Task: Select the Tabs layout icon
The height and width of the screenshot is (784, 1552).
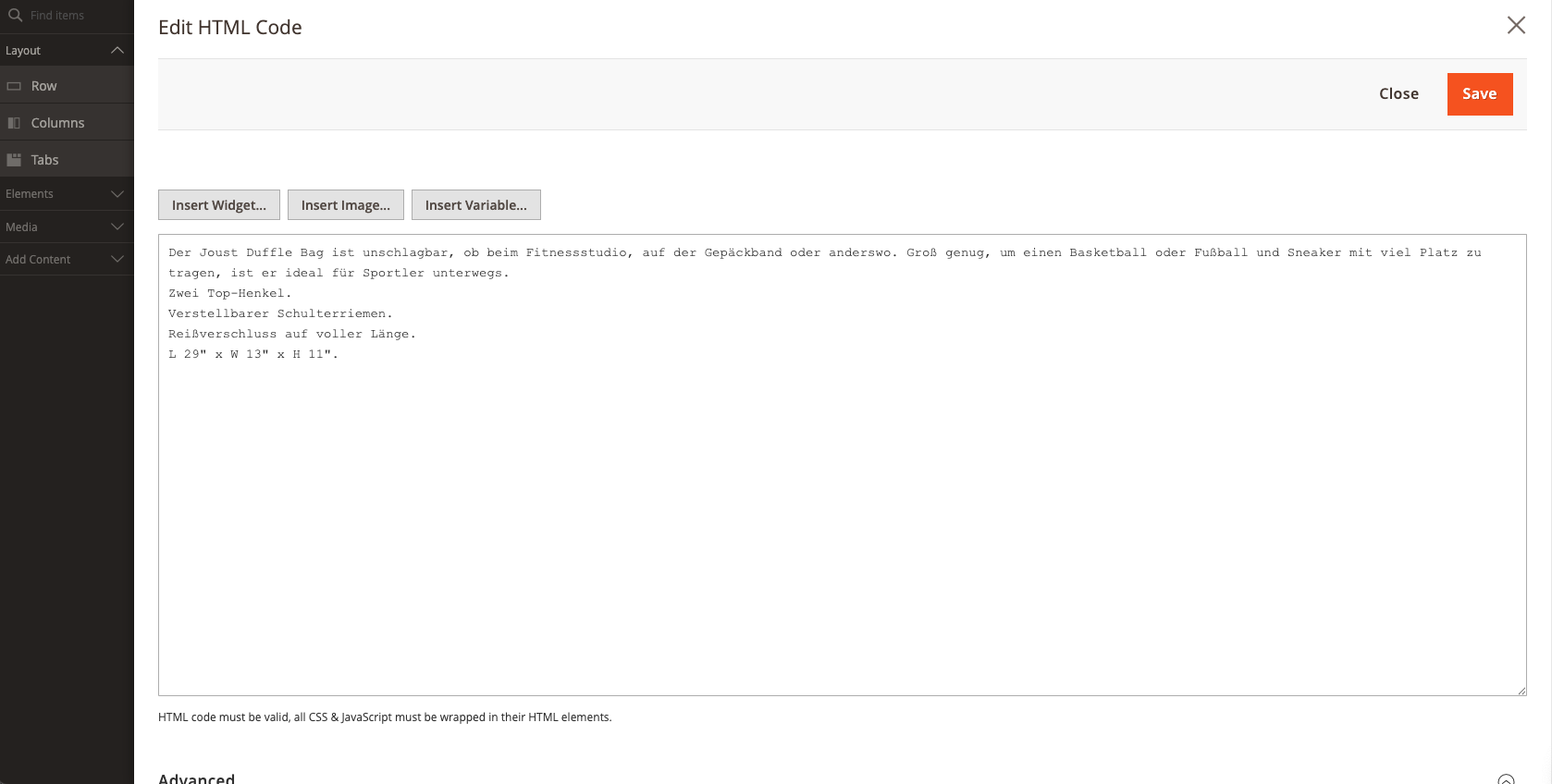Action: [x=14, y=160]
